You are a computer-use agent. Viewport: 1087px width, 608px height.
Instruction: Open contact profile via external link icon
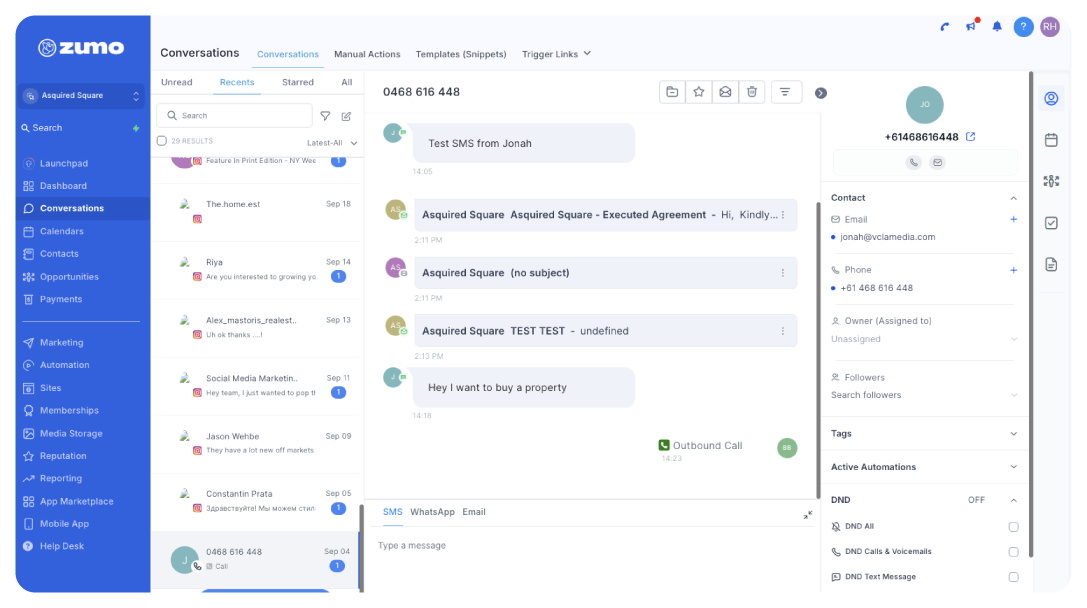pos(971,137)
